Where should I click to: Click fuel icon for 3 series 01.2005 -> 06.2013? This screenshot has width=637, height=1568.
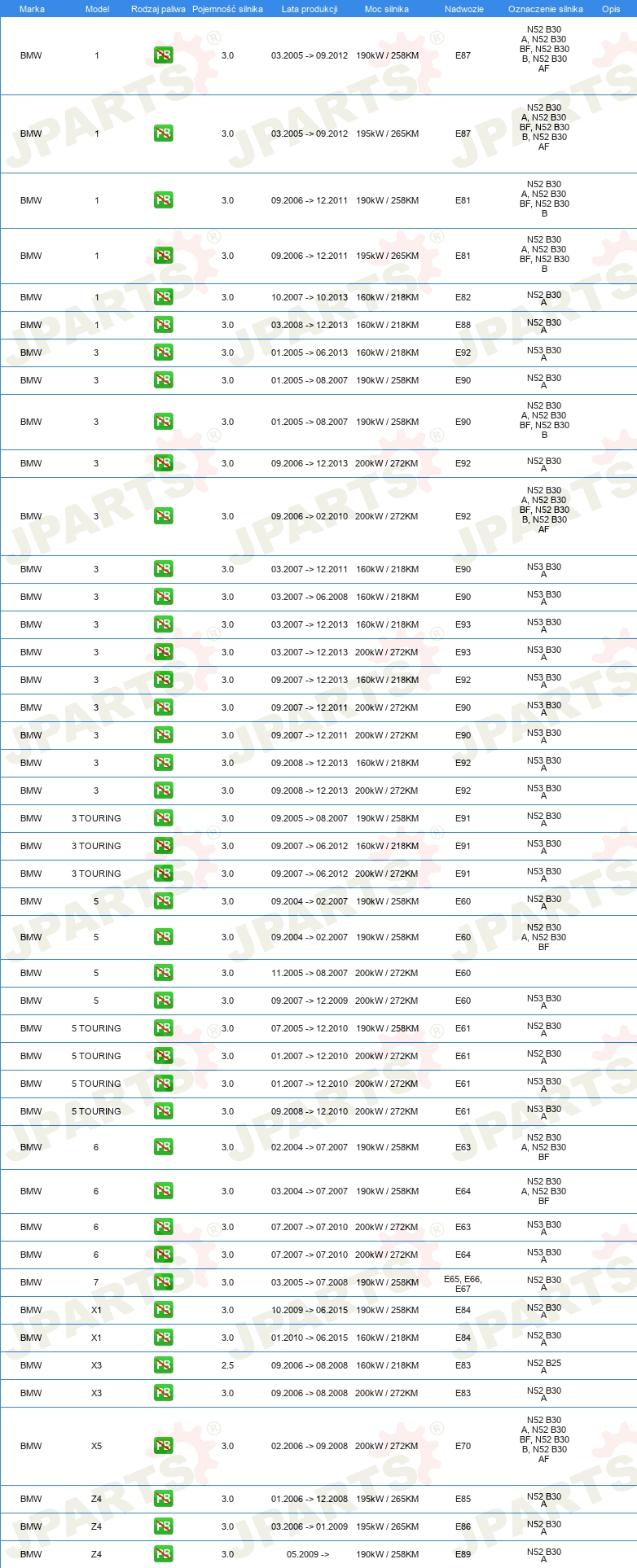pyautogui.click(x=163, y=353)
